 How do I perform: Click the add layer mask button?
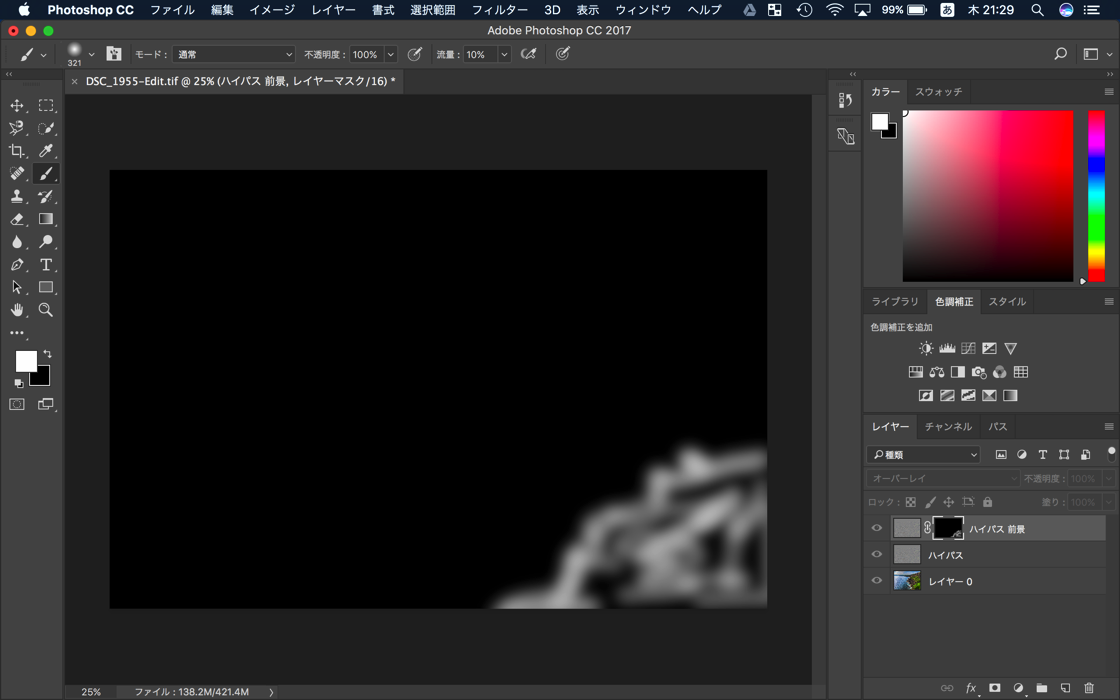point(994,688)
